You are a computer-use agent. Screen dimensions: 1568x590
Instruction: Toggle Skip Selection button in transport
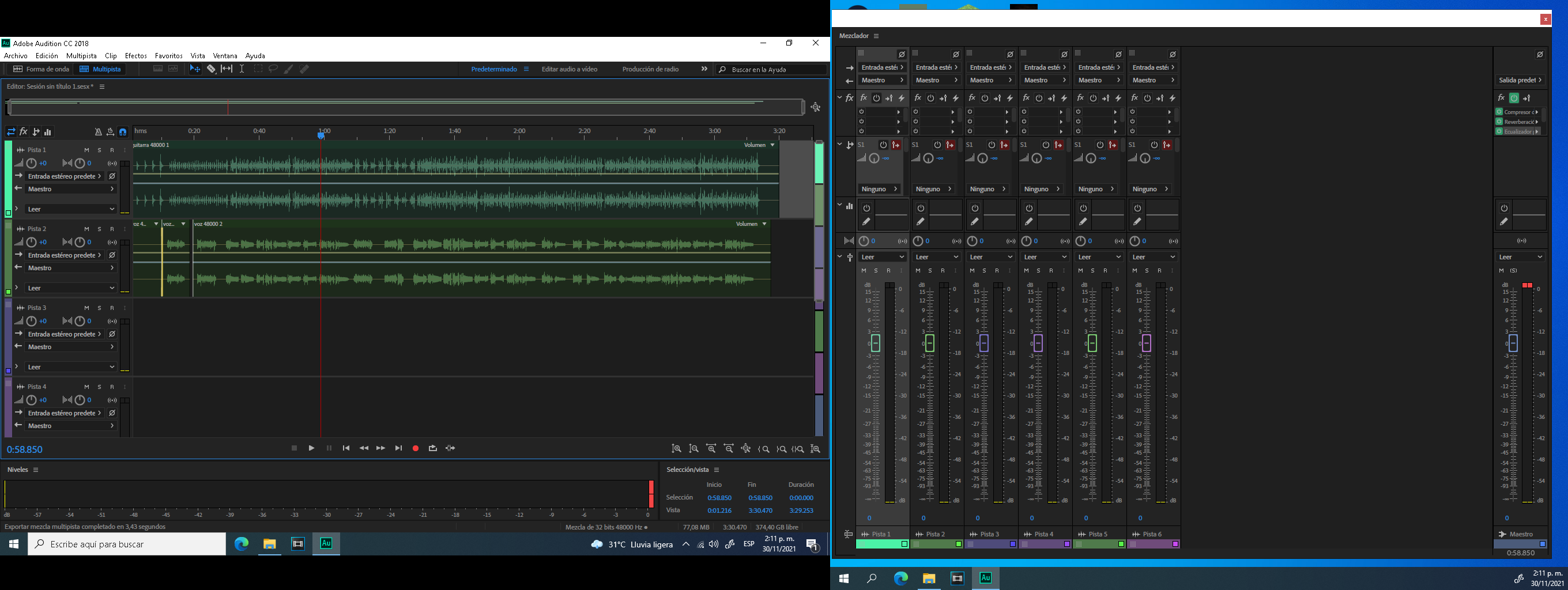click(450, 448)
